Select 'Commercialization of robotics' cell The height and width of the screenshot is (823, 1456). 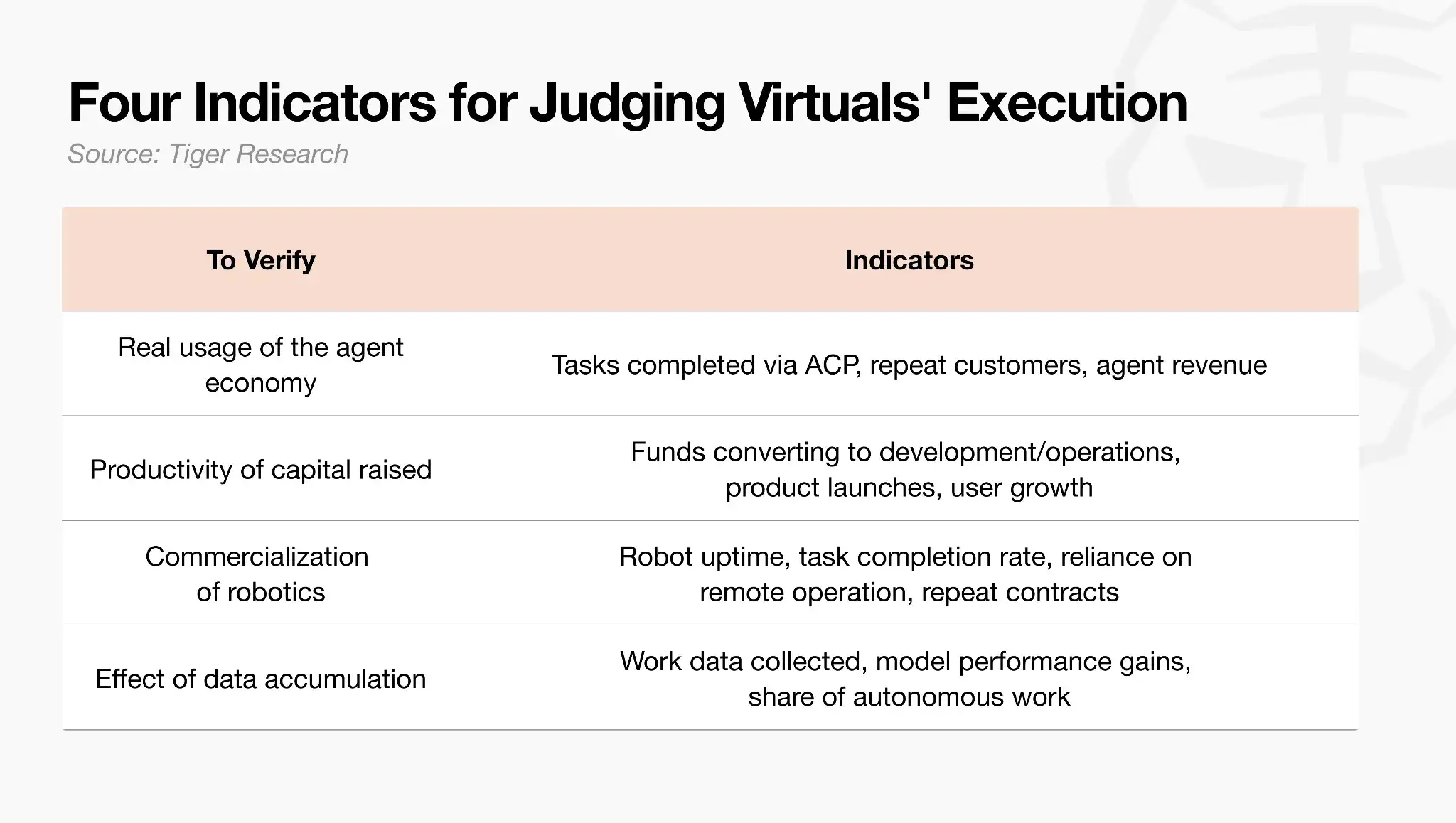point(257,574)
